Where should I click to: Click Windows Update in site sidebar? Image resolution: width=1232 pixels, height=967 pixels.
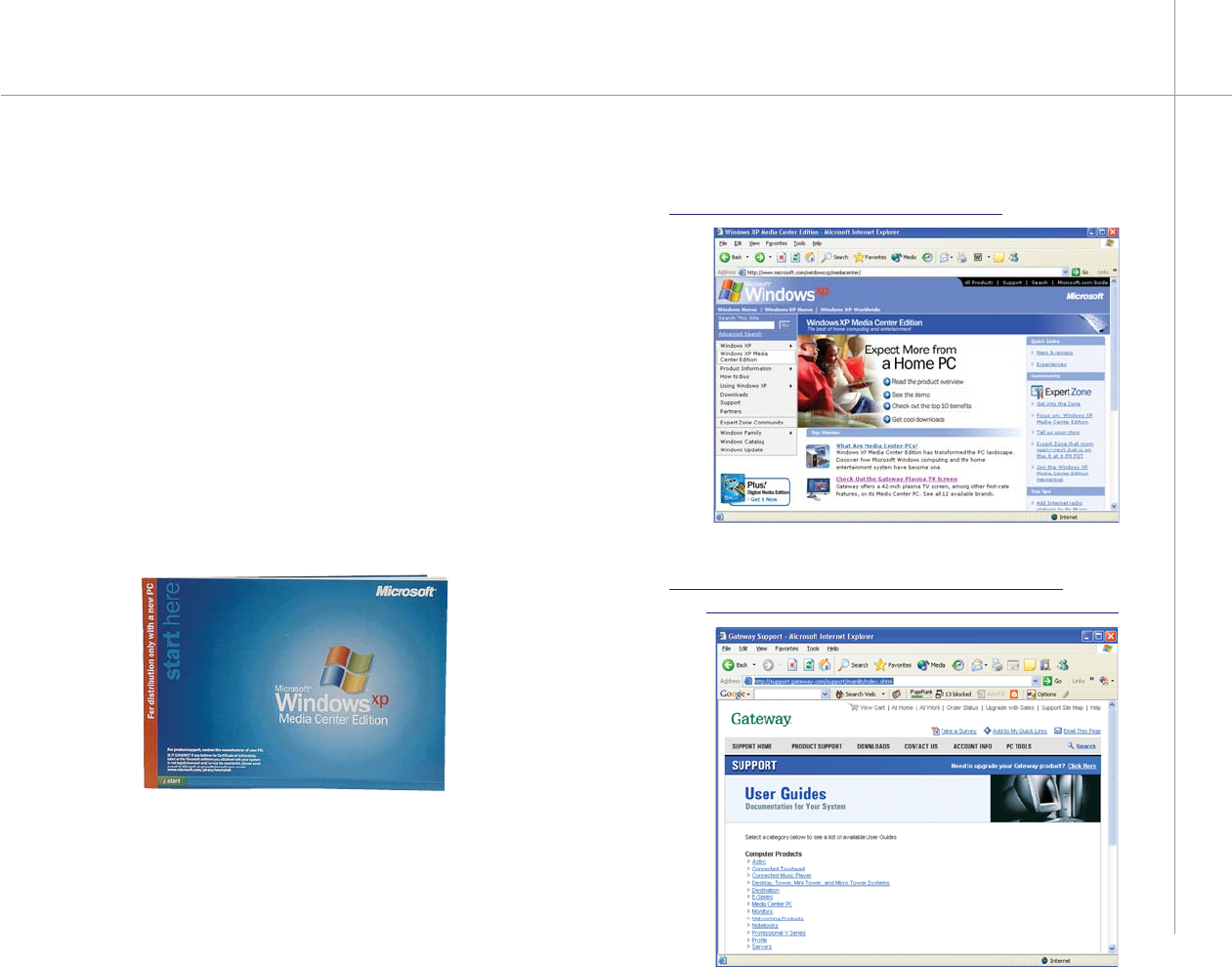(742, 450)
